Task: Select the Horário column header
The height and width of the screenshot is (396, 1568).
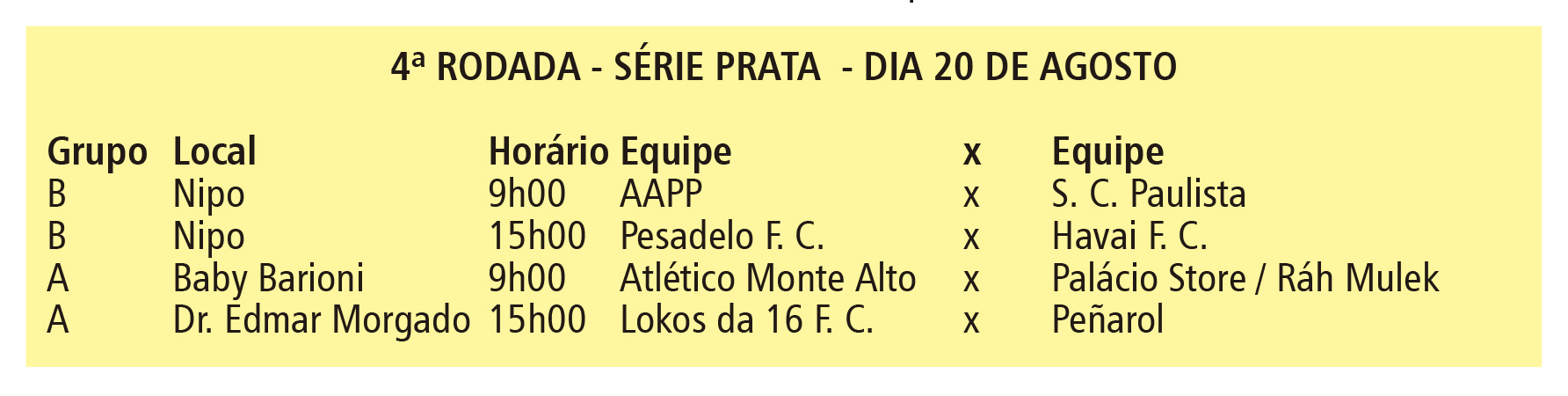Action: click(x=548, y=152)
